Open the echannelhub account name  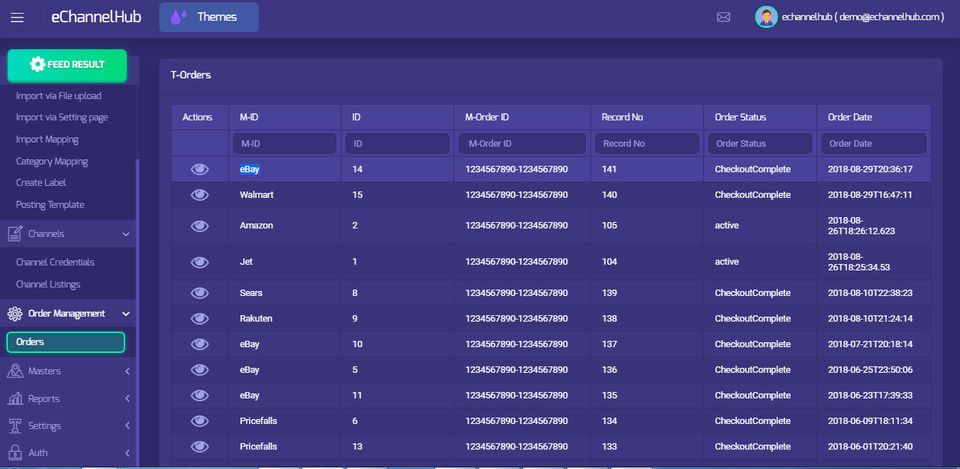pyautogui.click(x=863, y=17)
